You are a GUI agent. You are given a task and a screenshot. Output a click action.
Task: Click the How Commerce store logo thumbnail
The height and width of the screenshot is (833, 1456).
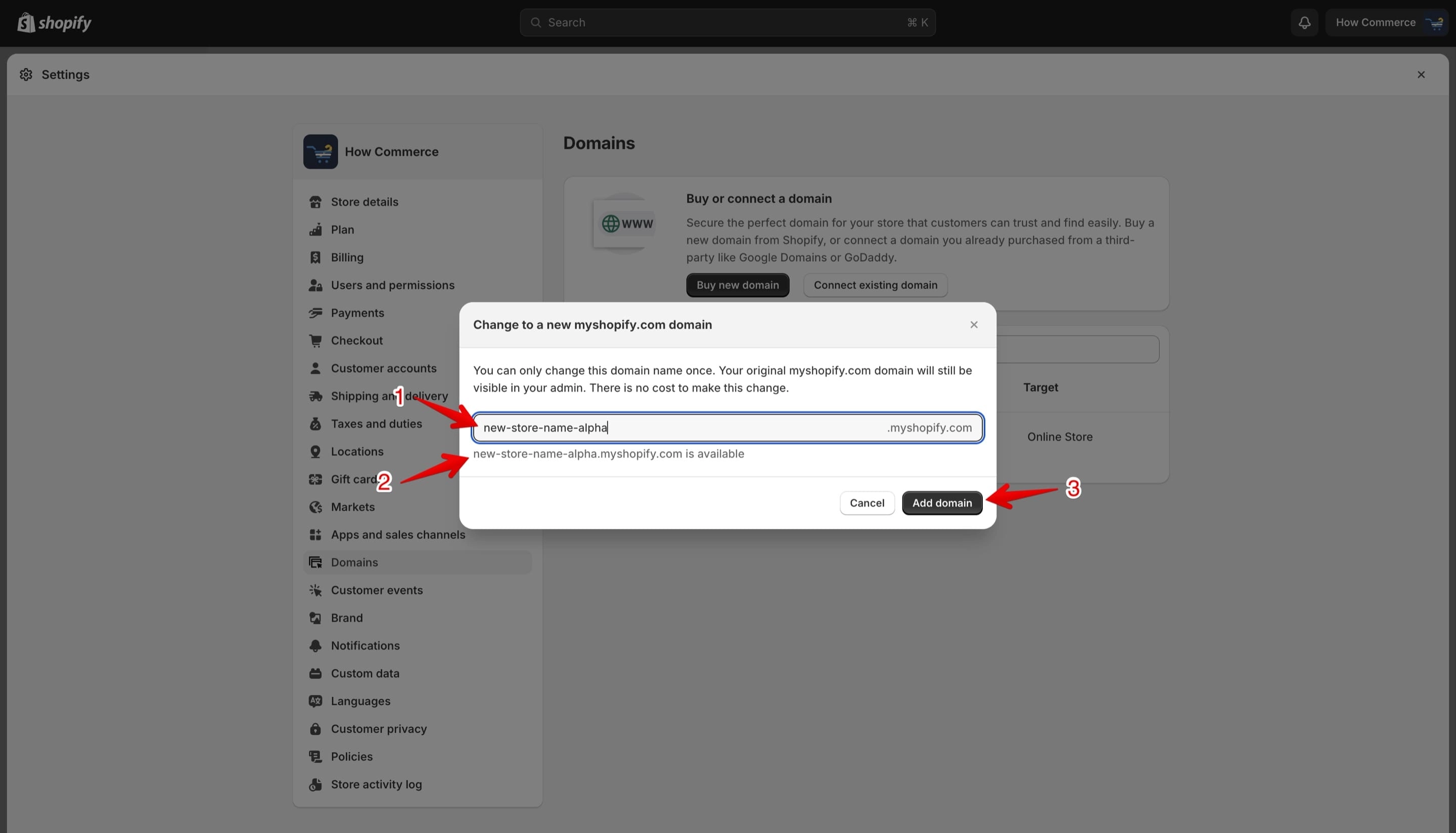click(320, 152)
